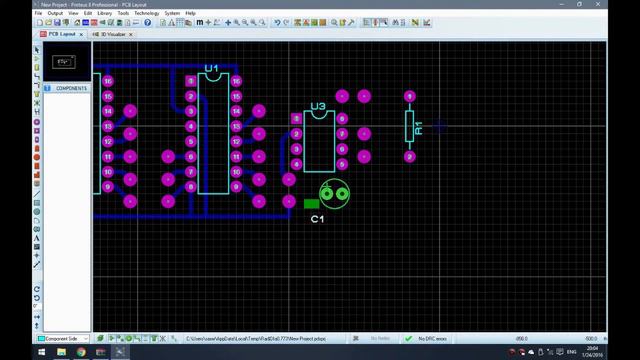640x360 pixels.
Task: Click the Open Project folder icon
Action: 48,23
